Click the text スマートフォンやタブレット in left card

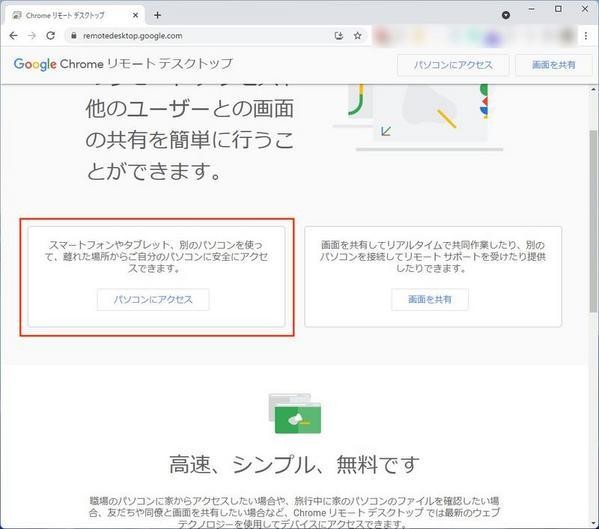(109, 244)
